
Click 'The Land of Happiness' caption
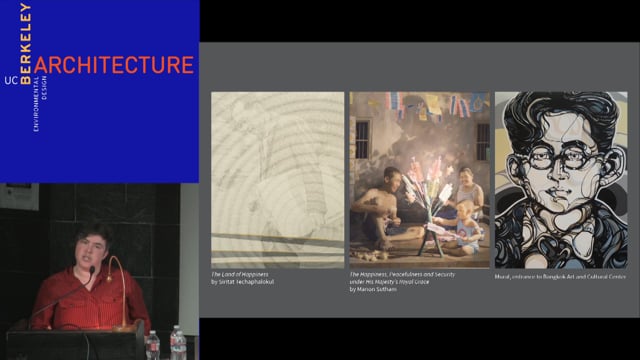click(x=240, y=274)
